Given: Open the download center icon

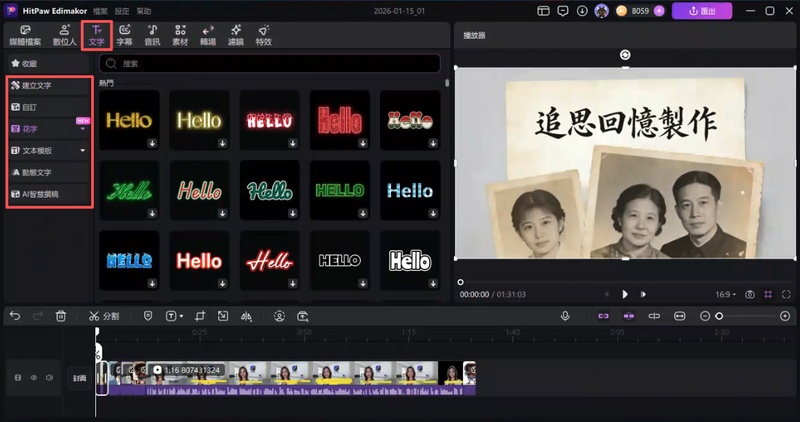Looking at the screenshot, I should point(582,11).
